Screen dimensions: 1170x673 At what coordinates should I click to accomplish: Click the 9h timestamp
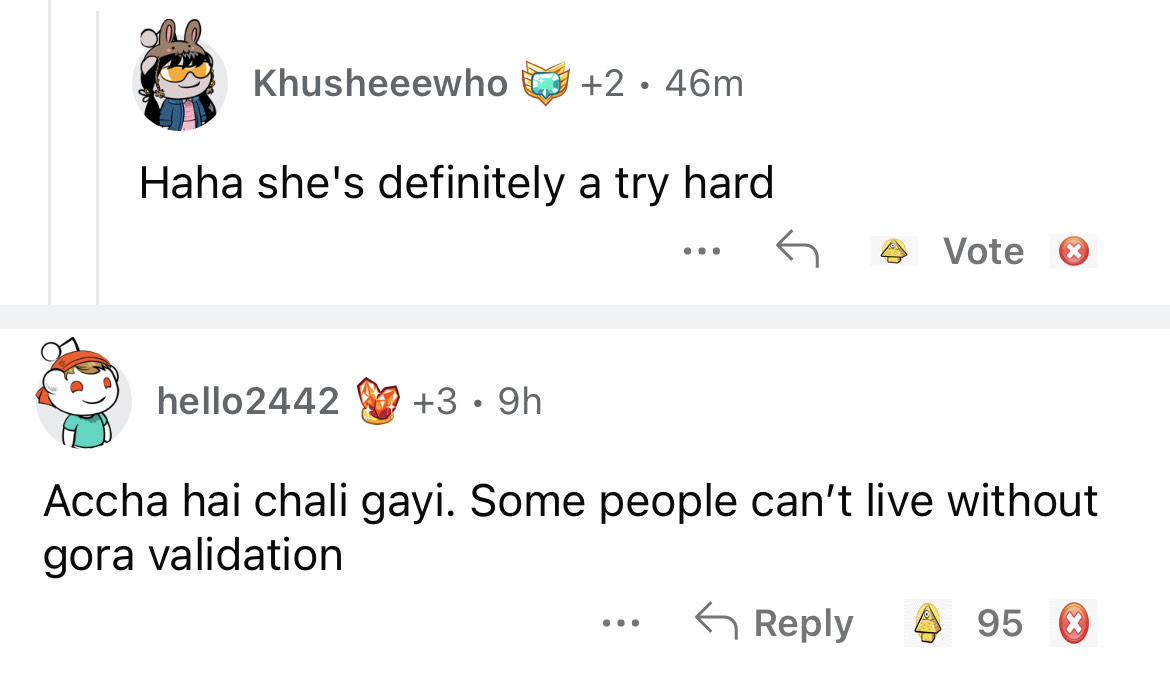click(x=519, y=402)
